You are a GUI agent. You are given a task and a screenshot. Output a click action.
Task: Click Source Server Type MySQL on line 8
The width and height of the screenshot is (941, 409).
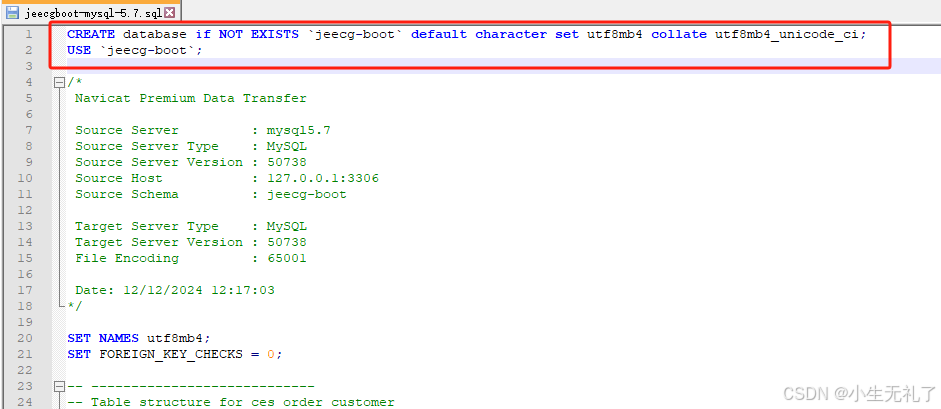pyautogui.click(x=287, y=146)
